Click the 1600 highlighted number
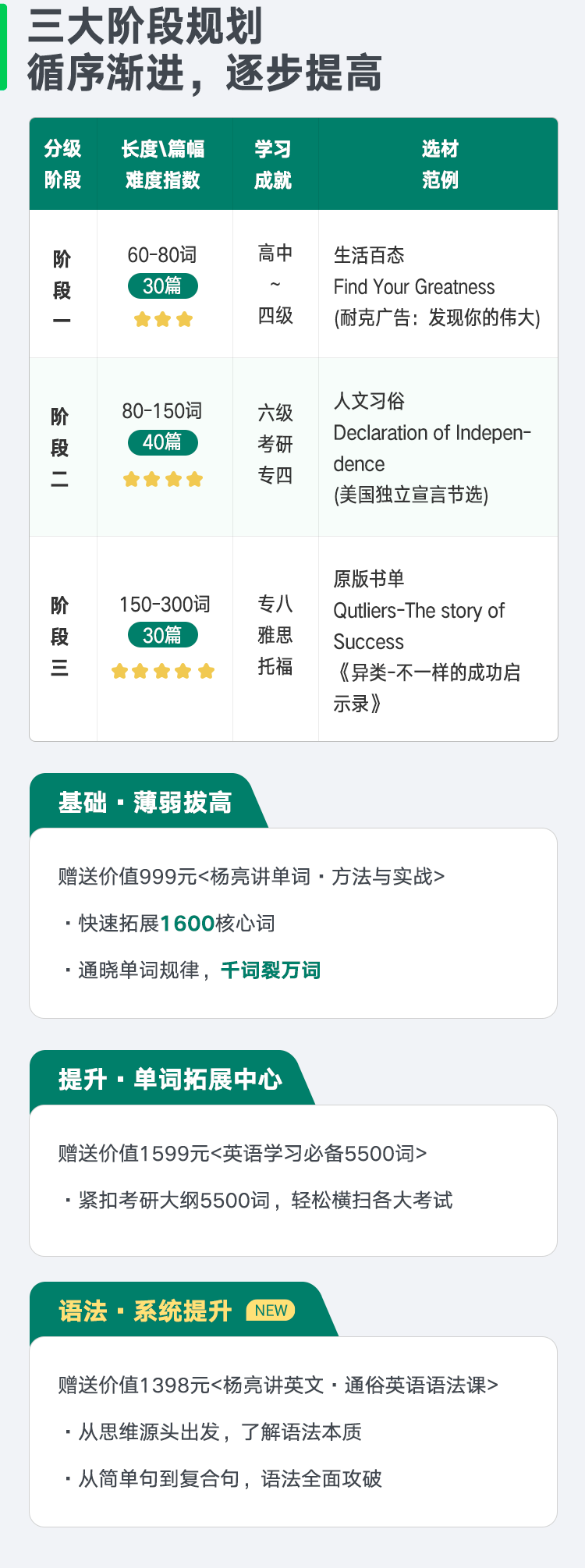585x1568 pixels. (187, 924)
